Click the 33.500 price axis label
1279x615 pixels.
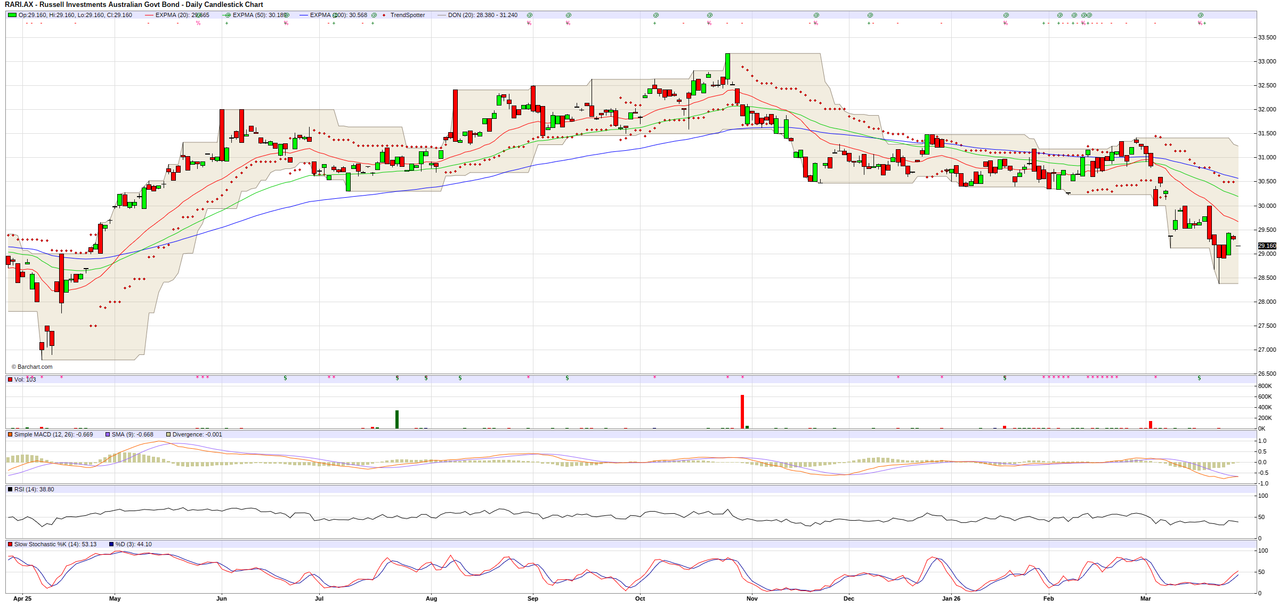tap(1266, 37)
